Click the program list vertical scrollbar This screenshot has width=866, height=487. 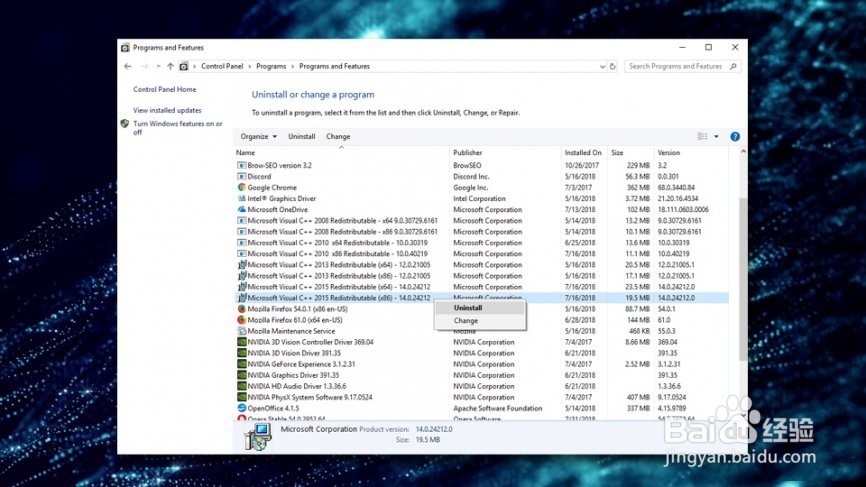coord(743,279)
